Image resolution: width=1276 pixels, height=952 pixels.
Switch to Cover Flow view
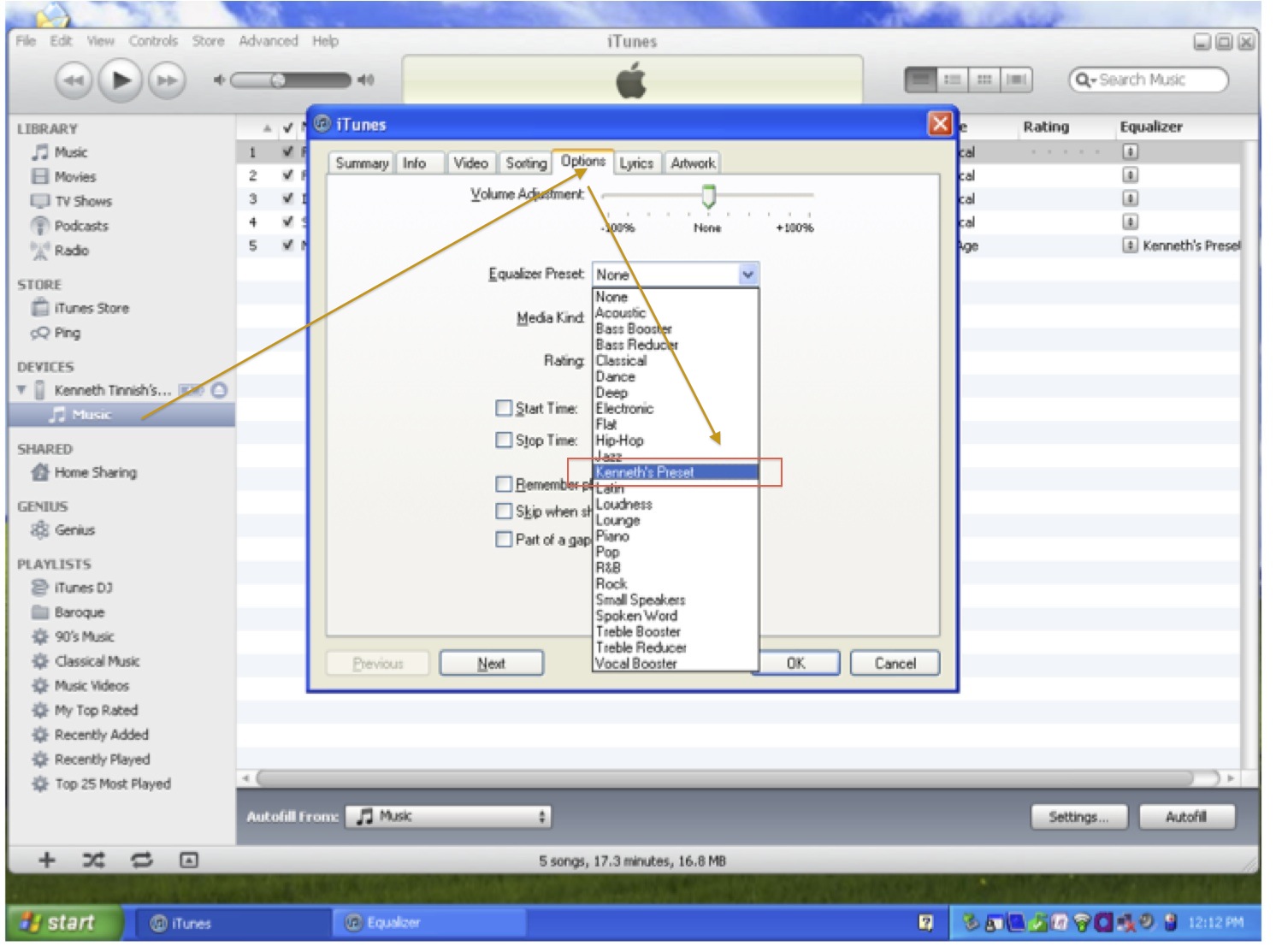tap(1016, 80)
